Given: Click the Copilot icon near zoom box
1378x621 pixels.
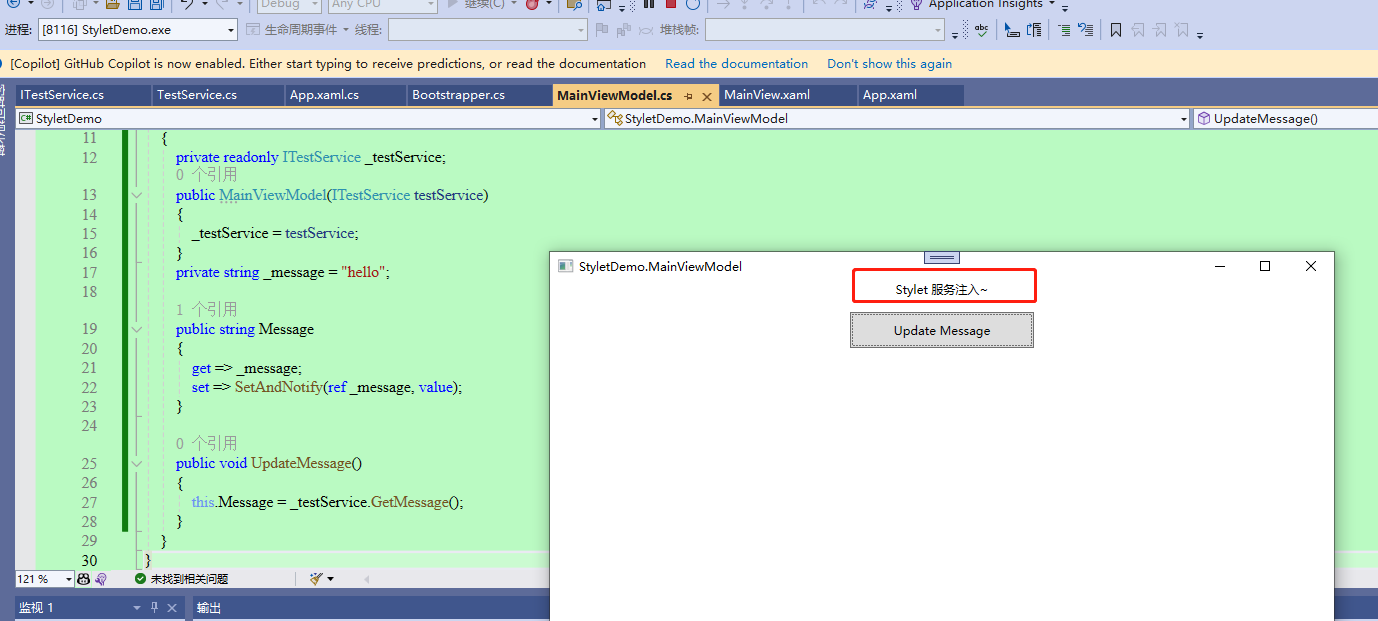Looking at the screenshot, I should tap(84, 579).
